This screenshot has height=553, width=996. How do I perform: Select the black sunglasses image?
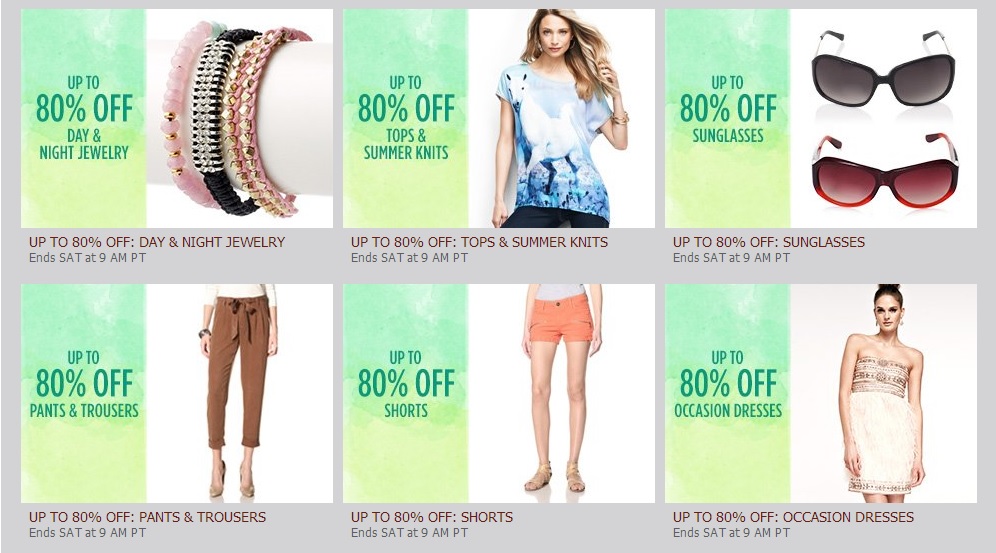[884, 68]
